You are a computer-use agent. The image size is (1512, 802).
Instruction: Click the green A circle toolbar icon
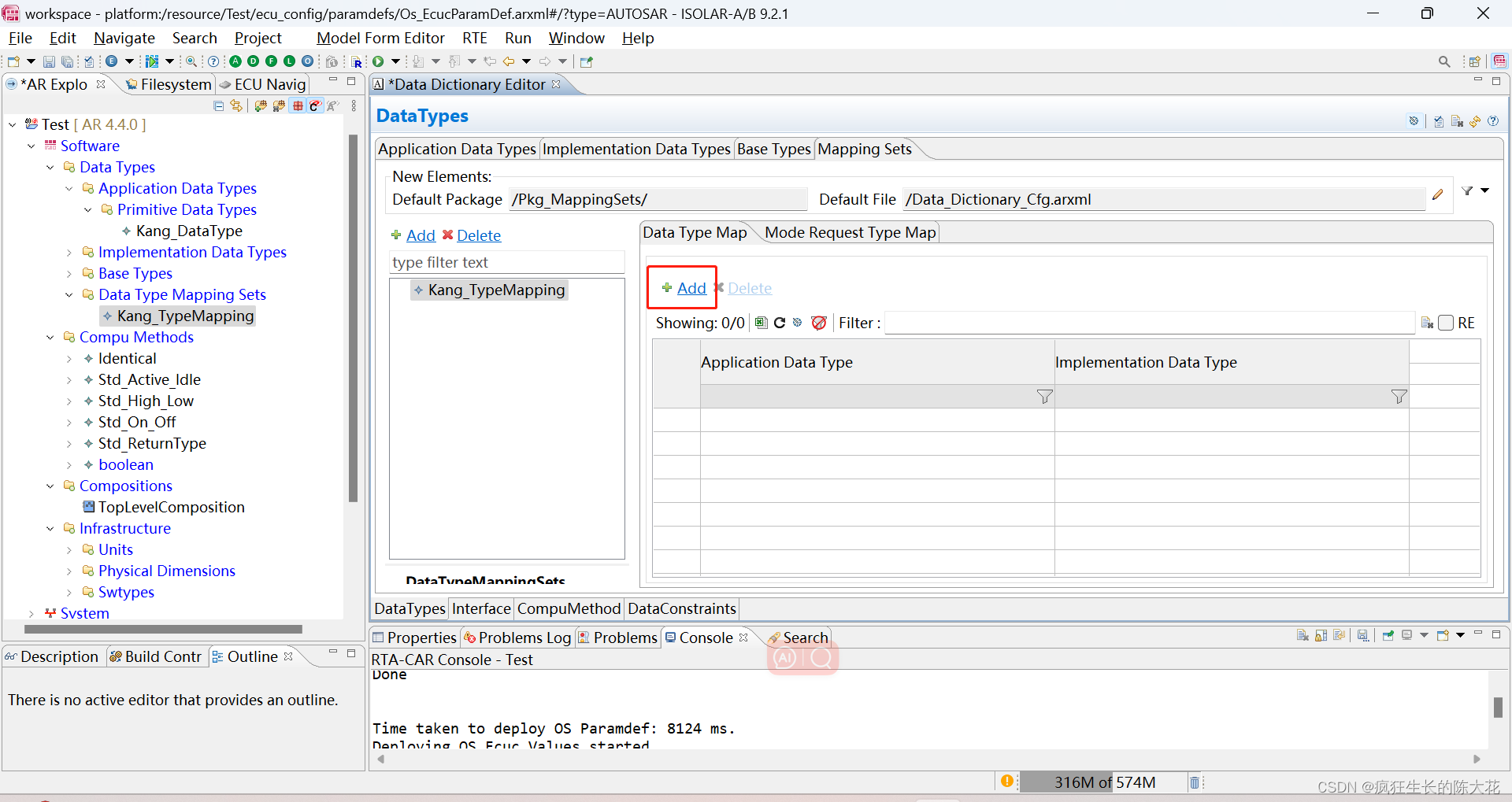pyautogui.click(x=235, y=61)
